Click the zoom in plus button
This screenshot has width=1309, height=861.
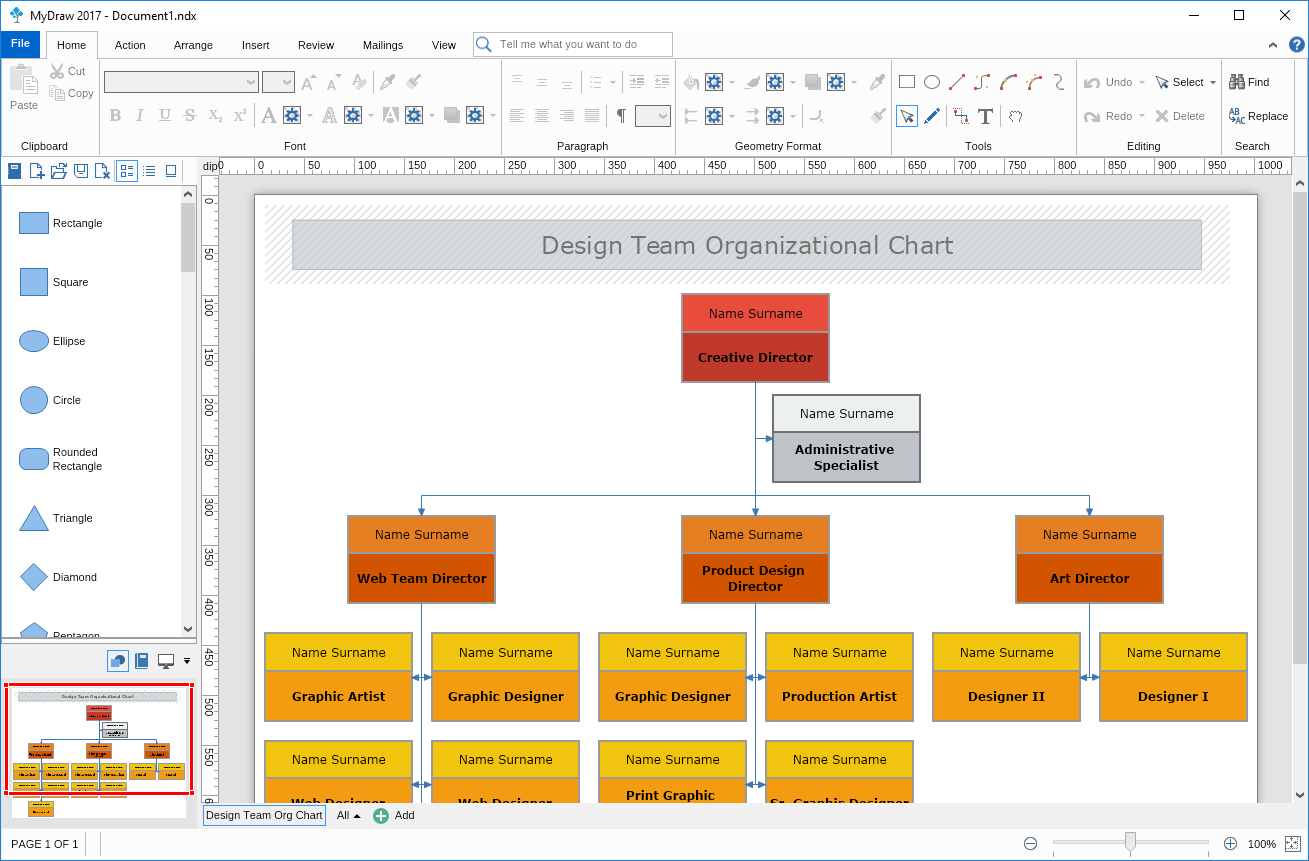click(1231, 844)
